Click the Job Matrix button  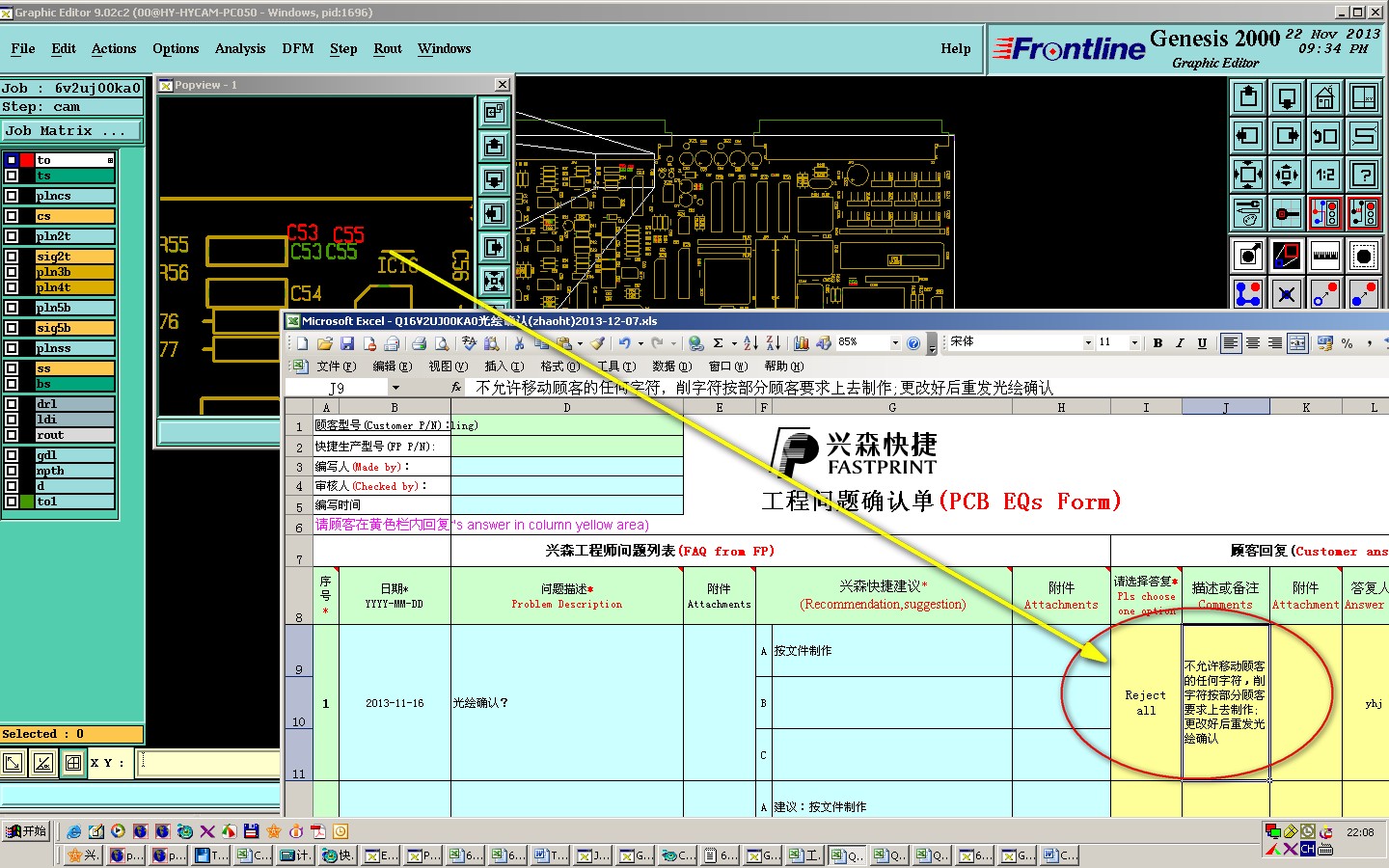(x=71, y=131)
